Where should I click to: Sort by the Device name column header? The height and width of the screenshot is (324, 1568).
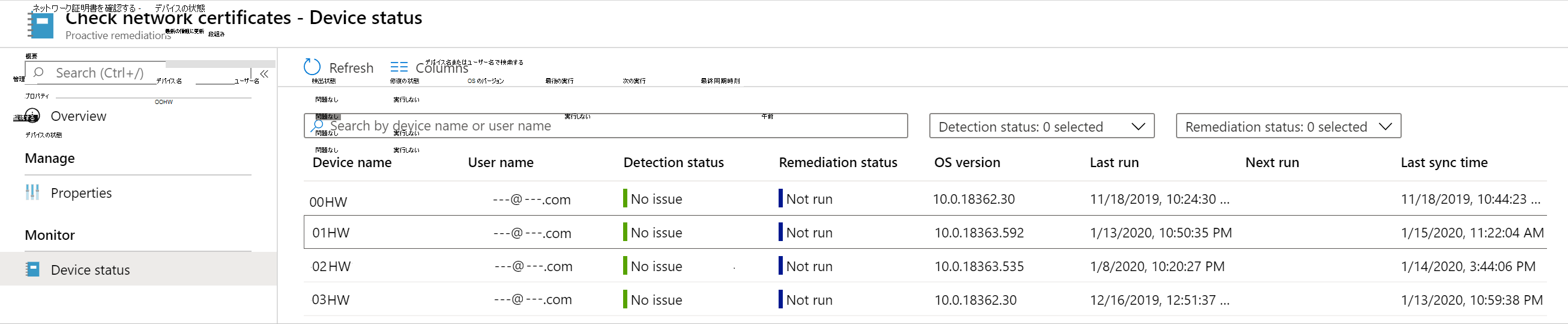click(352, 163)
